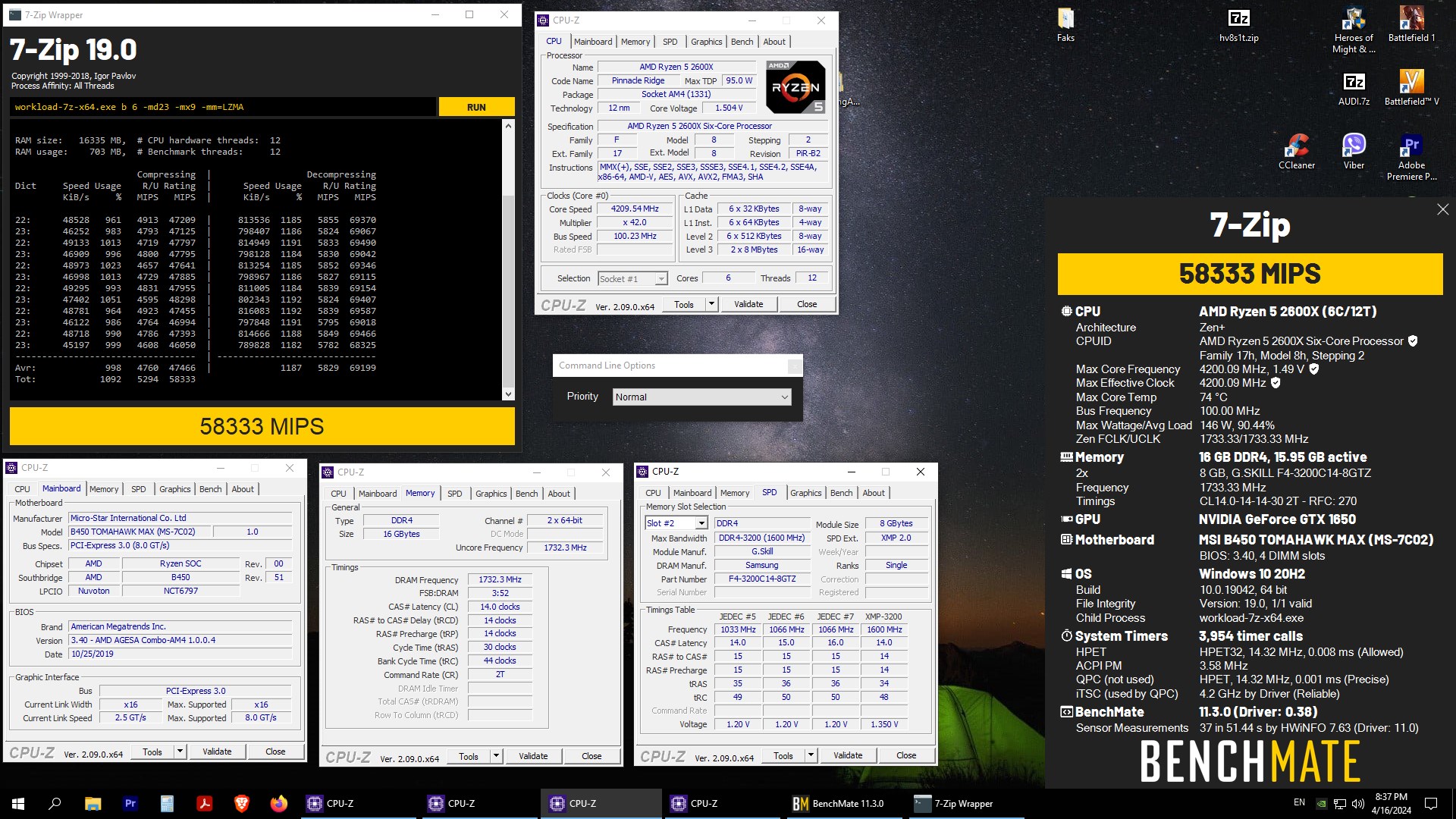Image resolution: width=1456 pixels, height=819 pixels.
Task: Expand Tools arrow in CPU tab CPU-Z window
Action: [711, 304]
